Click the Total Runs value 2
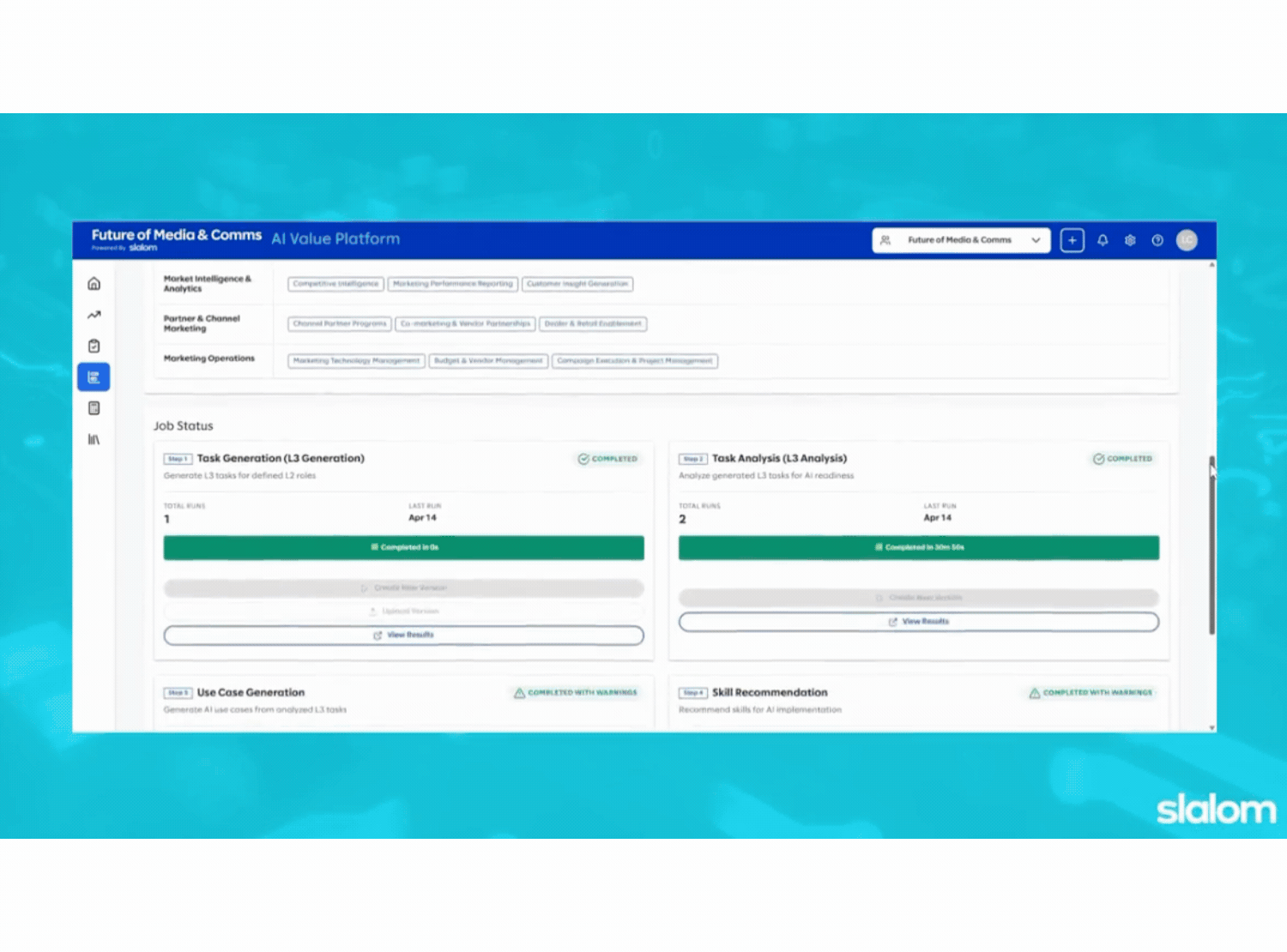The width and height of the screenshot is (1287, 952). tap(682, 519)
